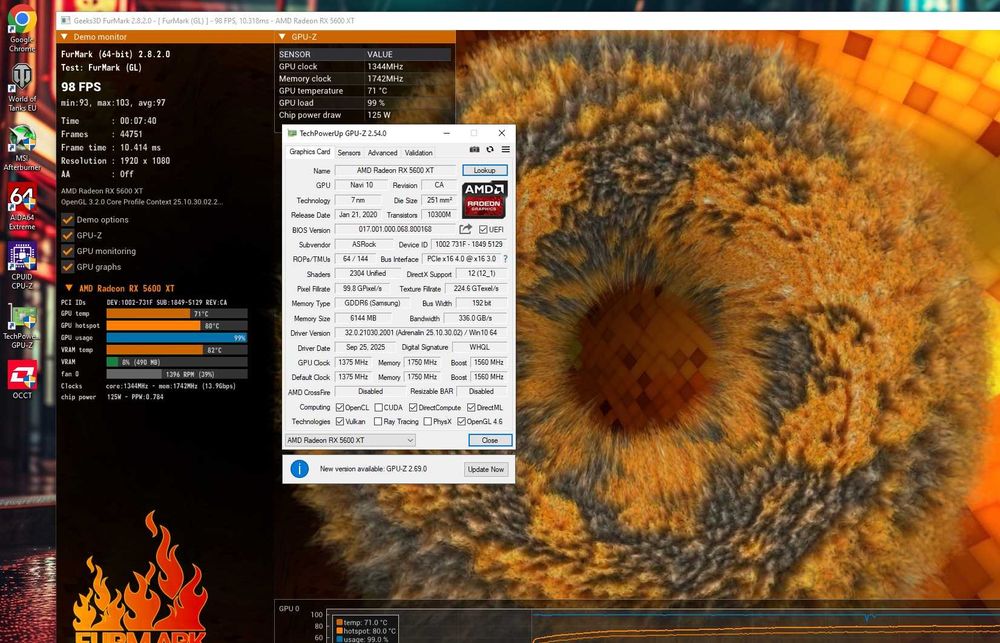Toggle the DirectCompute checkbox
This screenshot has width=1000, height=643.
click(413, 408)
